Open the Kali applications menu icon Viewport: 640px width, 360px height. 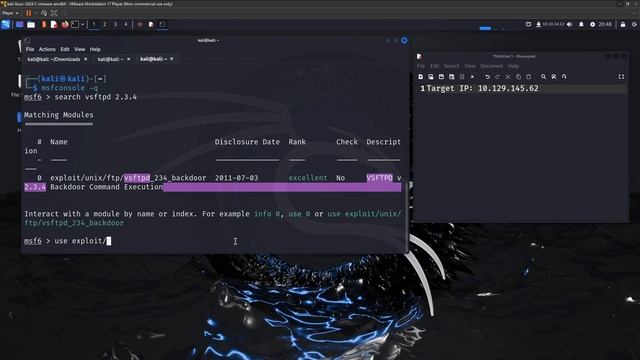tap(6, 24)
